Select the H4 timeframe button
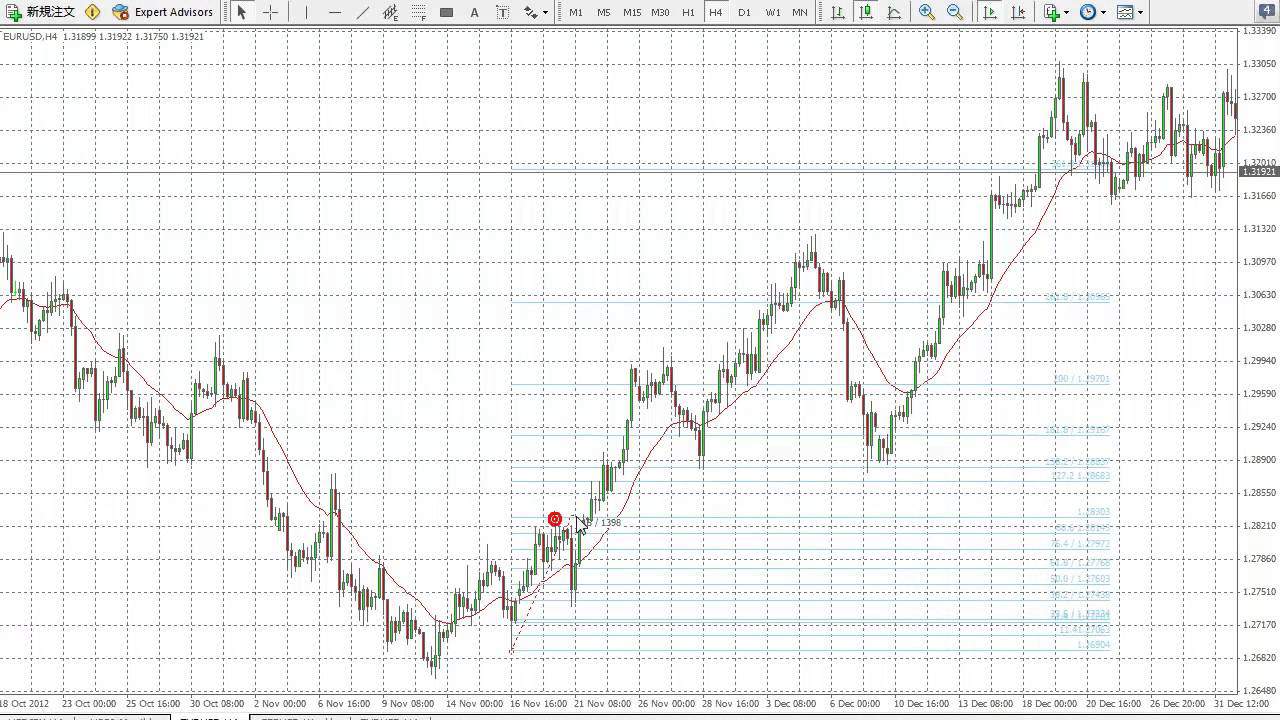 (x=715, y=12)
